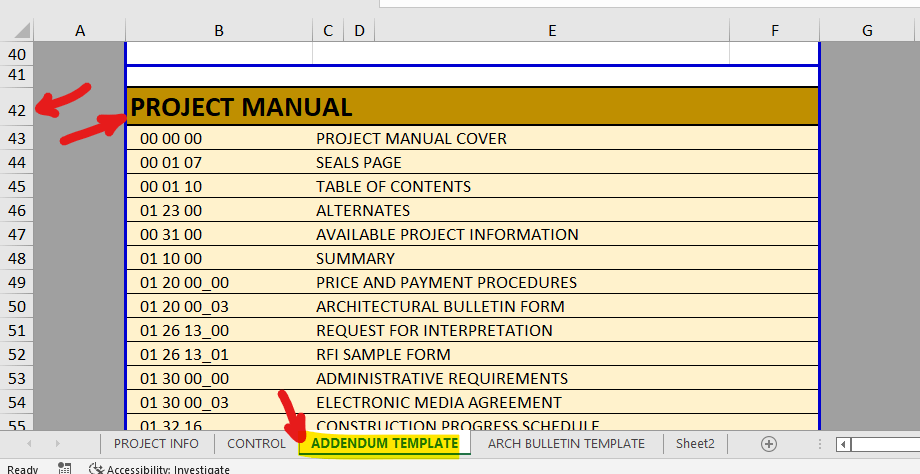
Task: Open Accessibility: Investigate status indicator
Action: (x=159, y=469)
